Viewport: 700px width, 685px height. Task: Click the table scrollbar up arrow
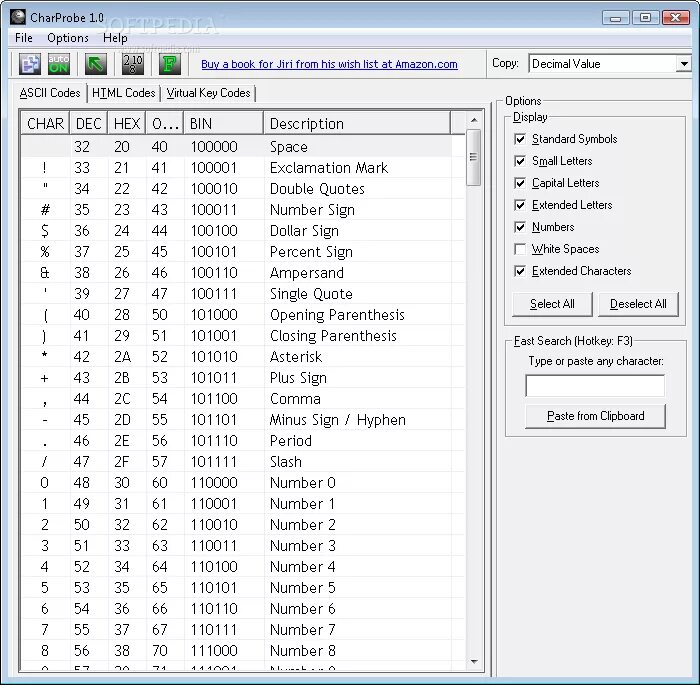[474, 120]
